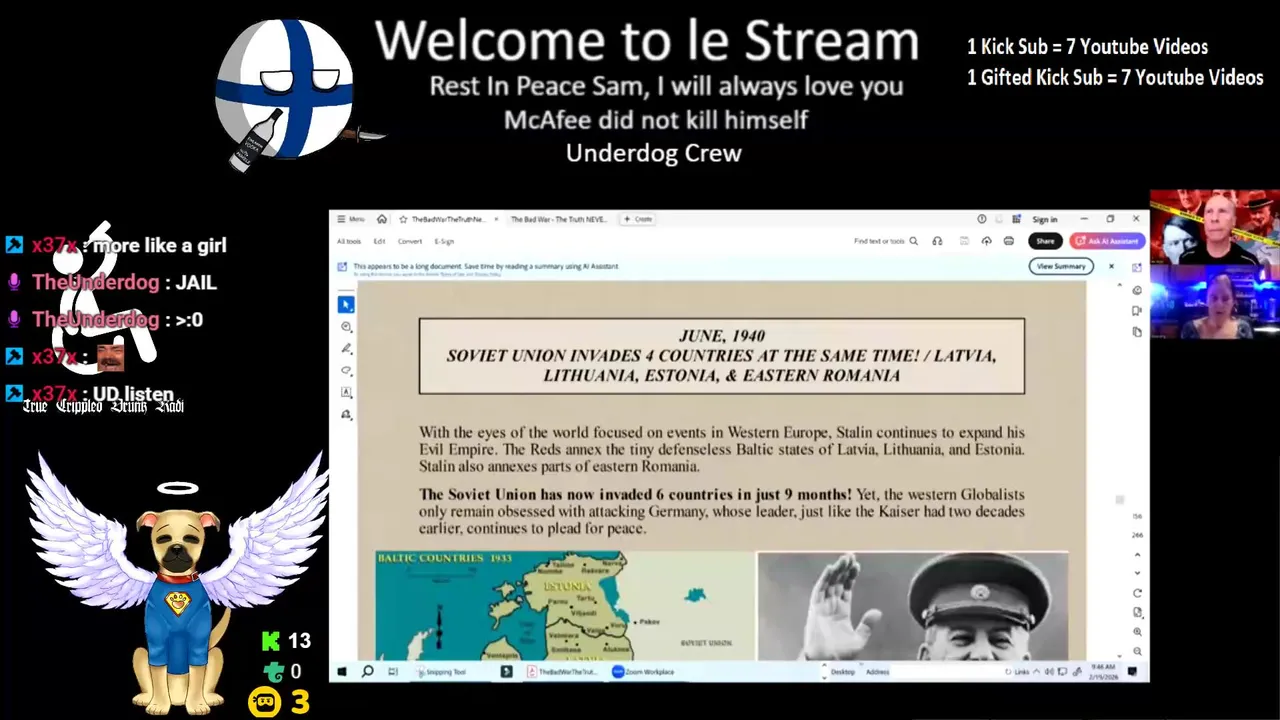
Task: Open the E-Sign toolbar item
Action: pos(444,241)
